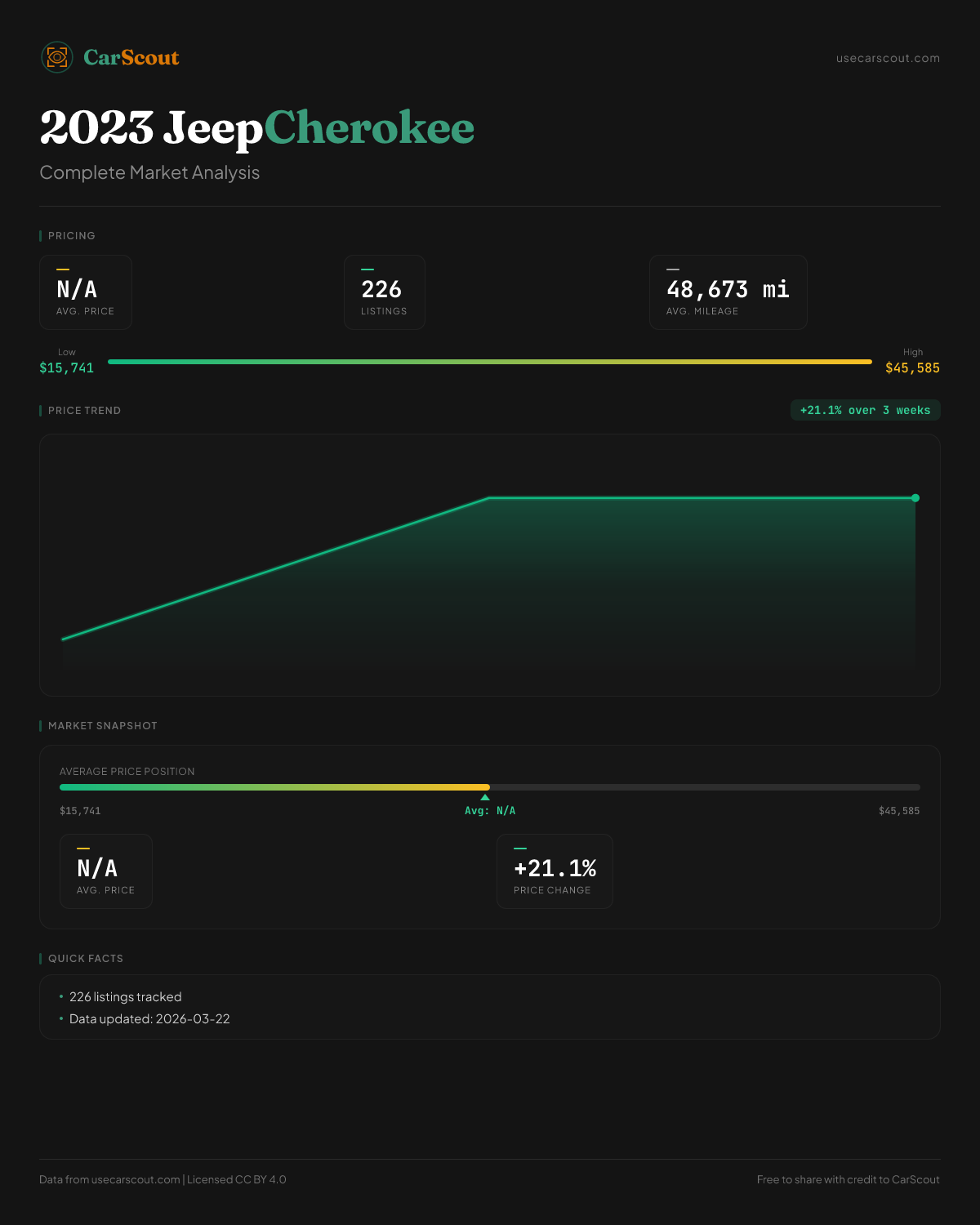Click the 2023 Jeep Cherokee title

pyautogui.click(x=257, y=128)
